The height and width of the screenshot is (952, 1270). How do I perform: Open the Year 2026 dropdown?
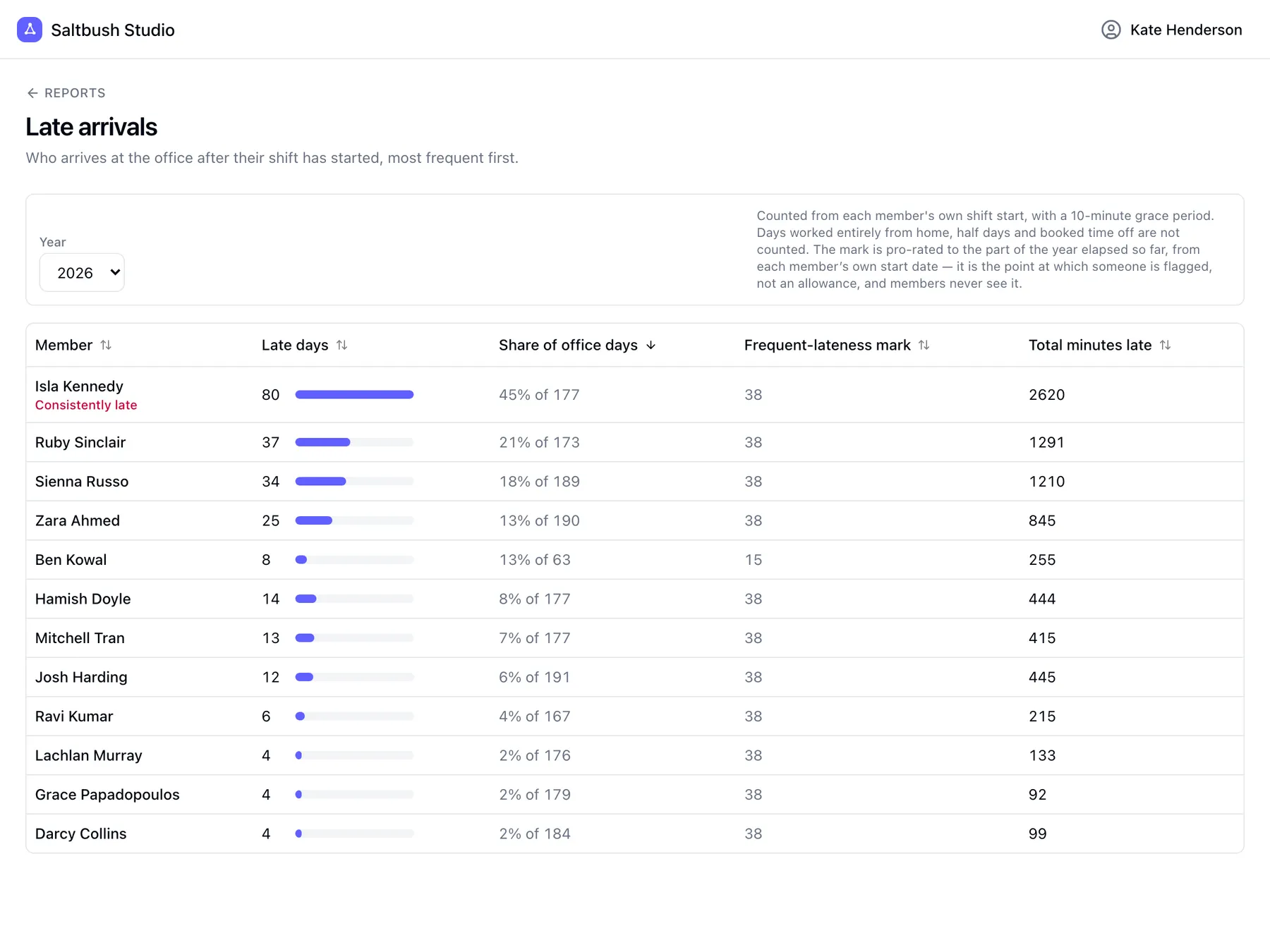pos(82,272)
